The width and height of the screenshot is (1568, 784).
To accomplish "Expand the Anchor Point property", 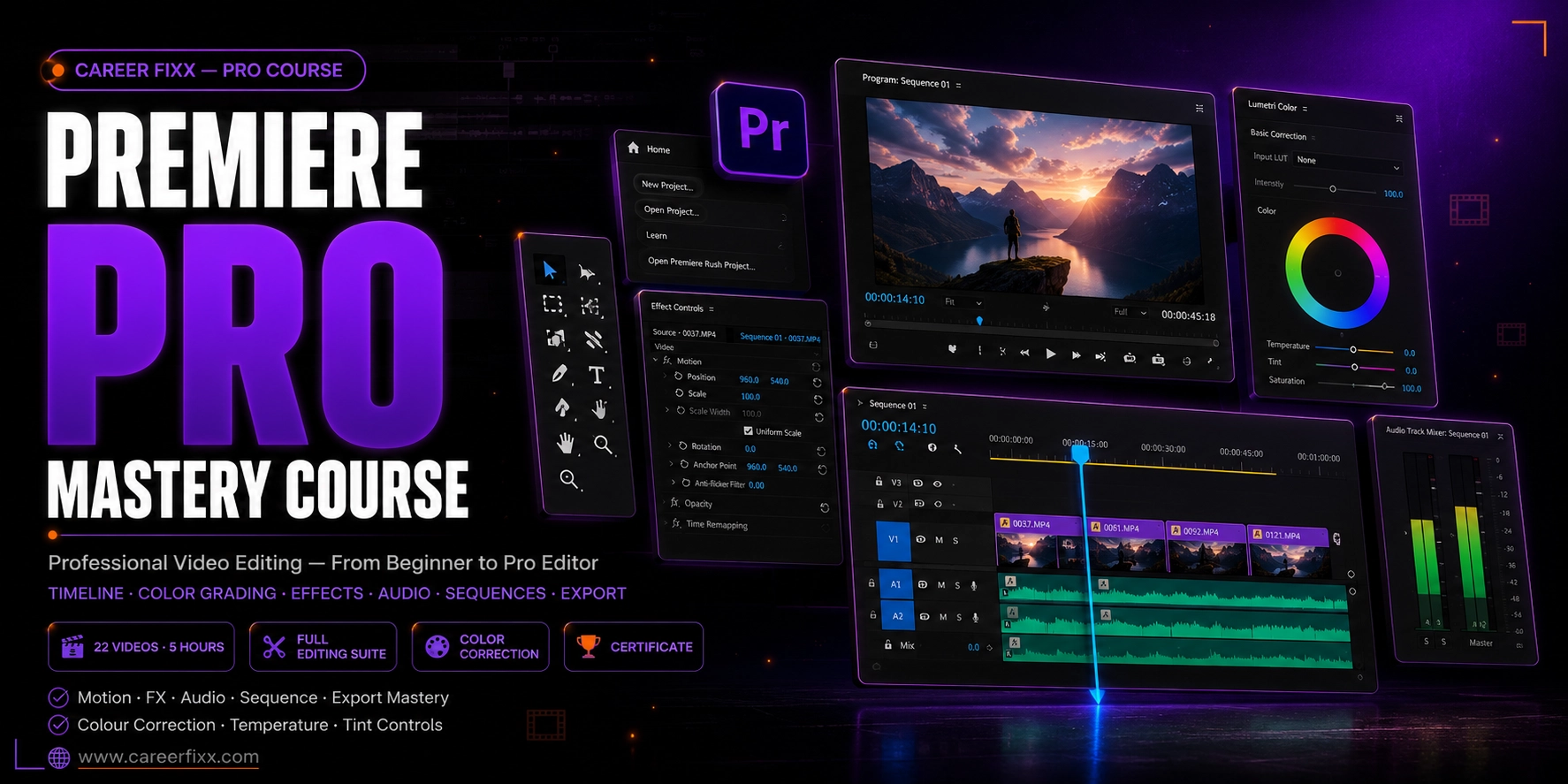I will [x=671, y=463].
